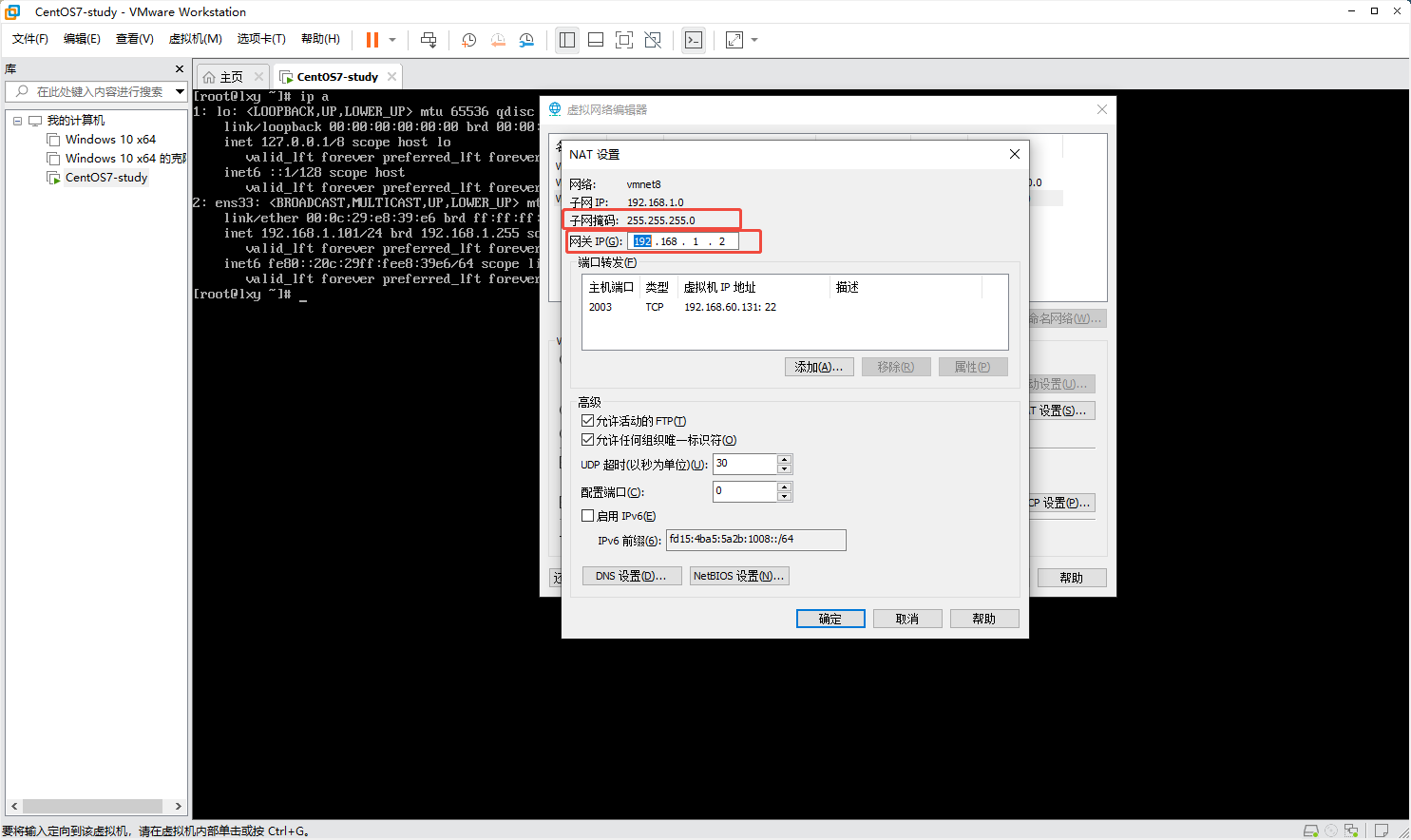Select the Windows 10 x64 clone entry

(x=118, y=159)
